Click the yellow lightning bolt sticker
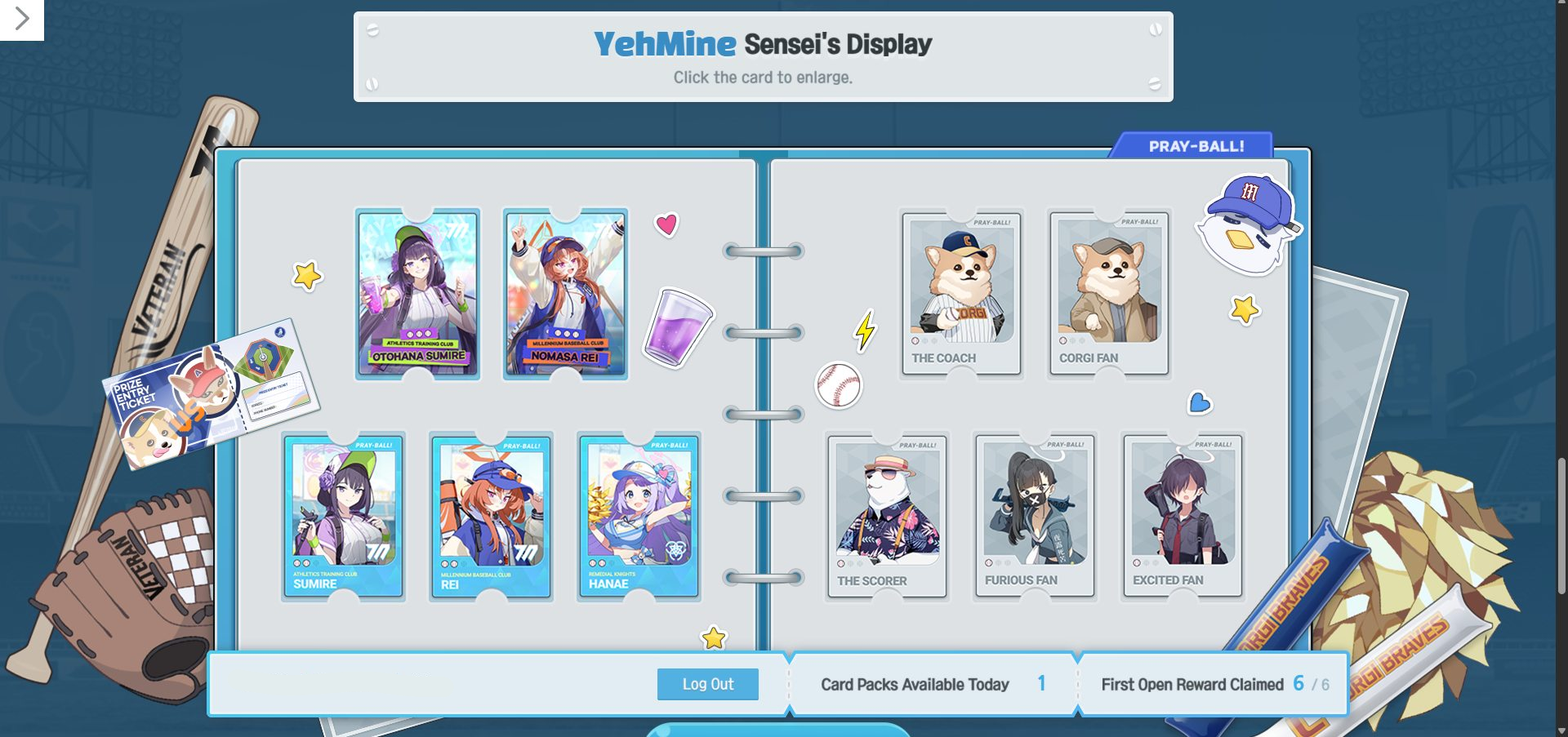The height and width of the screenshot is (737, 1568). 865,331
